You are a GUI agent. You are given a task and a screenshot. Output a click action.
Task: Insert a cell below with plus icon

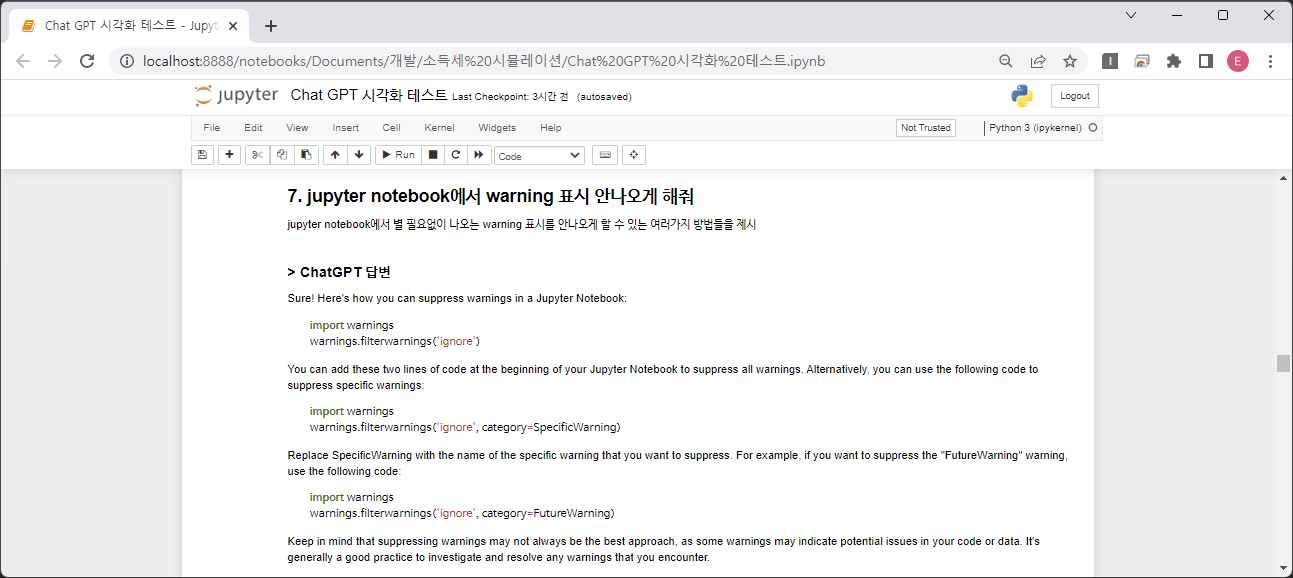(230, 155)
